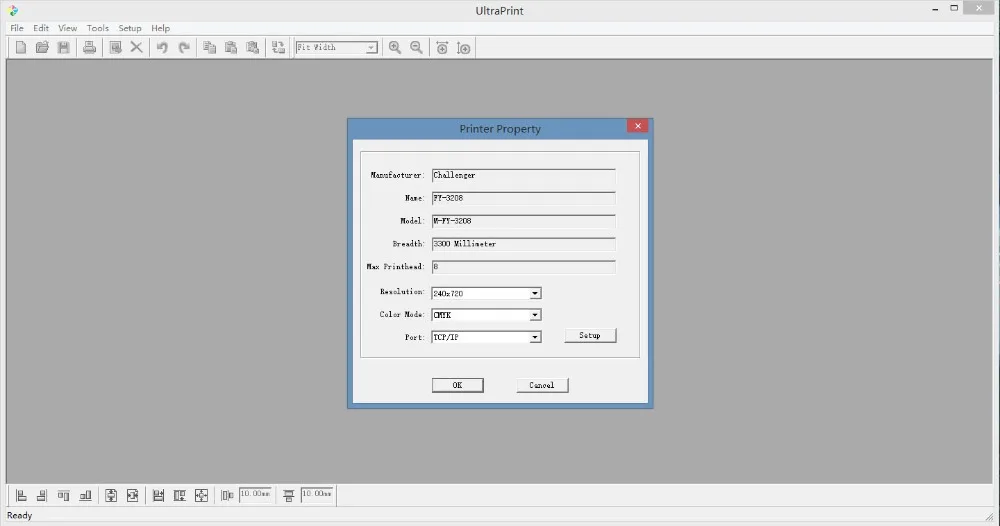Open the Setup menu
Screen dimensions: 1000x526
pyautogui.click(x=129, y=28)
